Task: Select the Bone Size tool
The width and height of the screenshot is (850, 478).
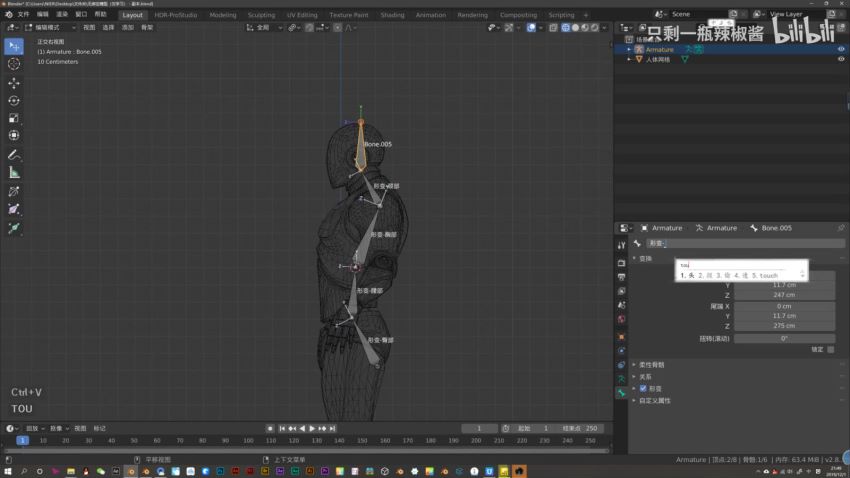Action: point(14,209)
